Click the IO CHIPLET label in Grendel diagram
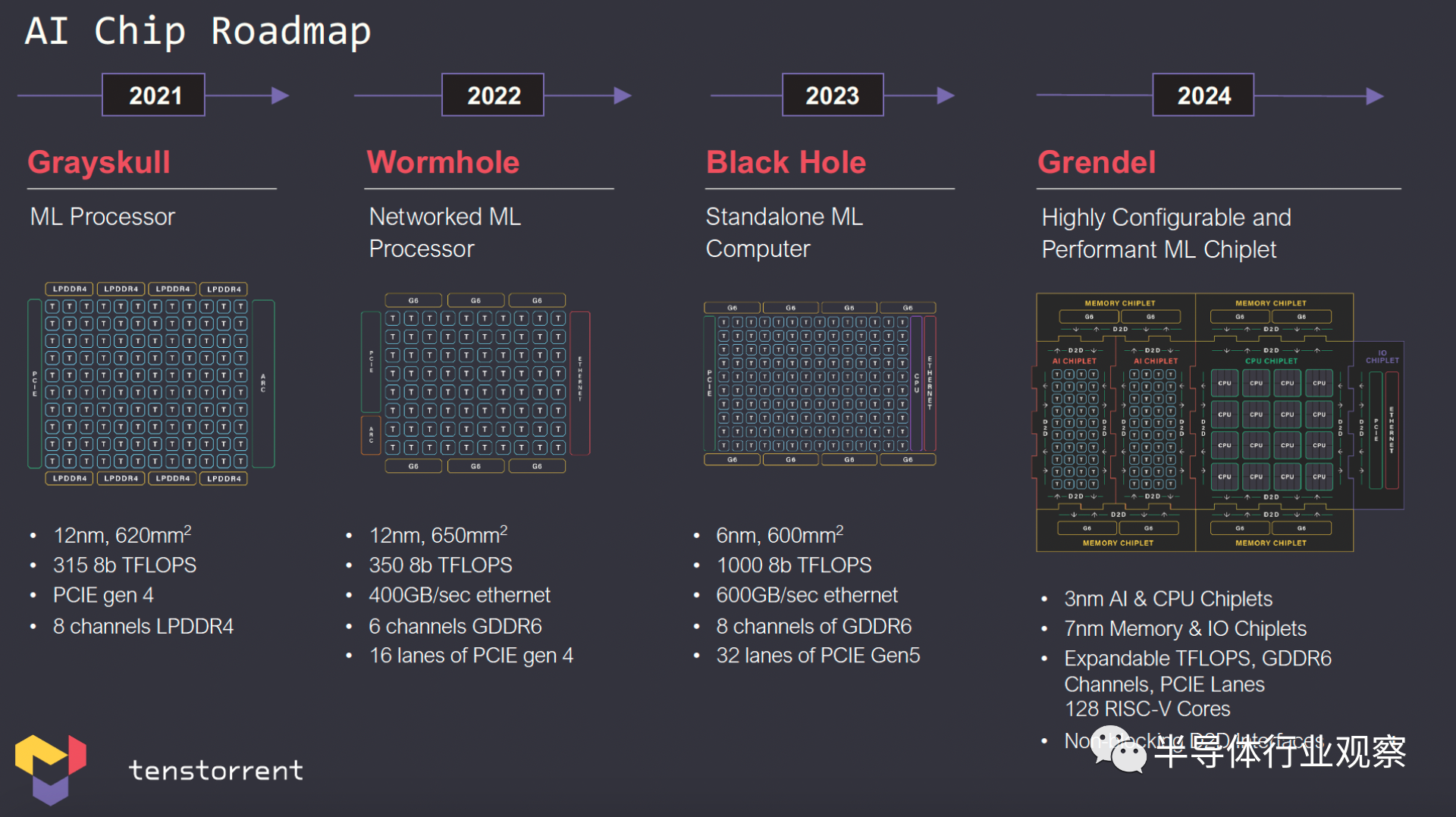Screen dimensions: 1456x817 pyautogui.click(x=1382, y=356)
